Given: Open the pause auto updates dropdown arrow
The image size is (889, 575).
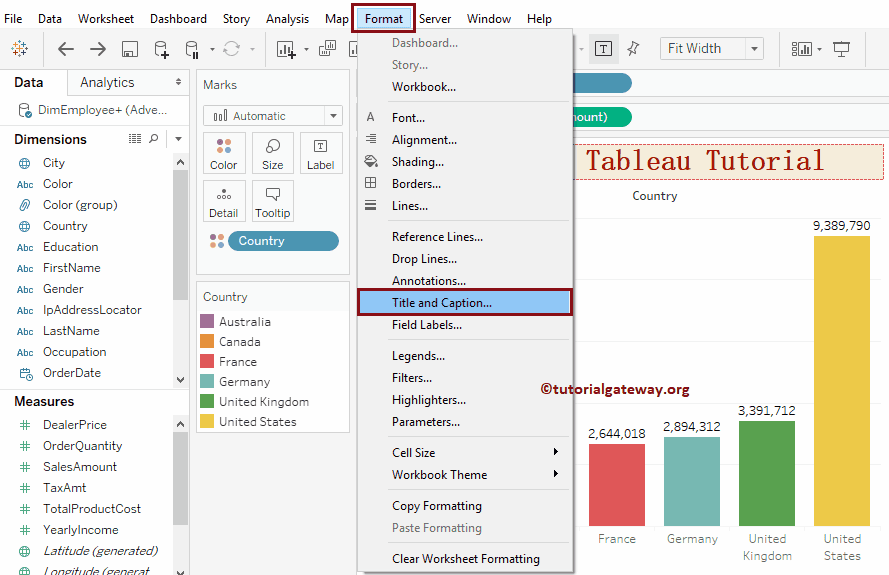Looking at the screenshot, I should coord(212,50).
